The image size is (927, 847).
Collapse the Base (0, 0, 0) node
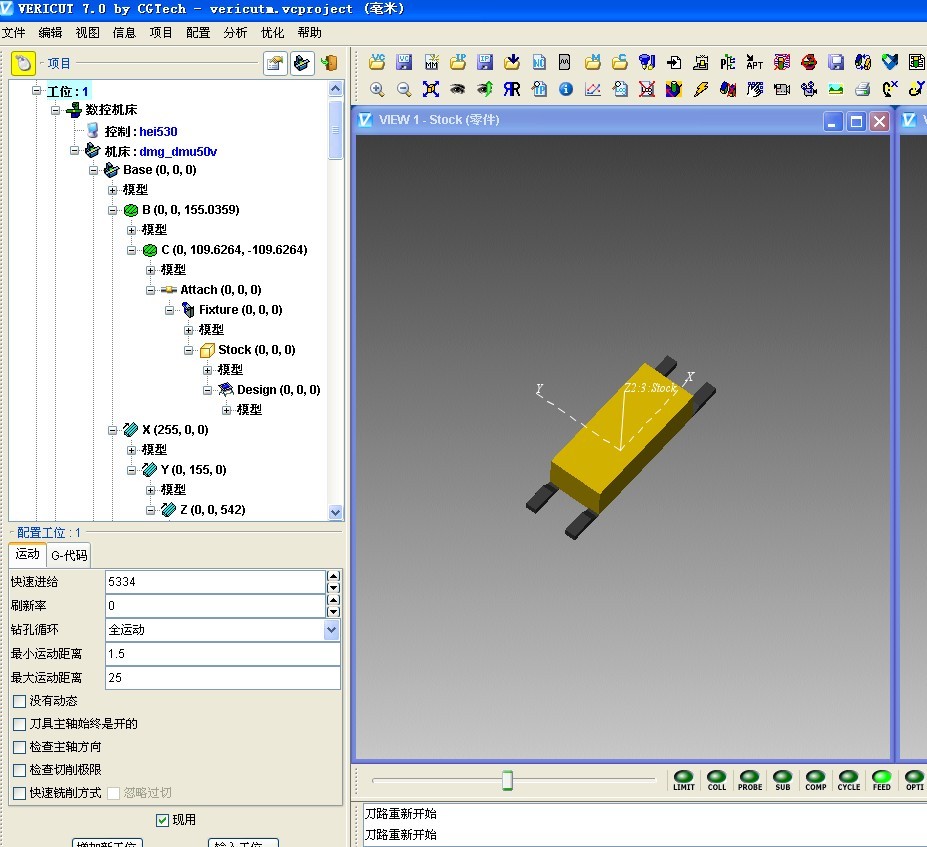pos(93,170)
